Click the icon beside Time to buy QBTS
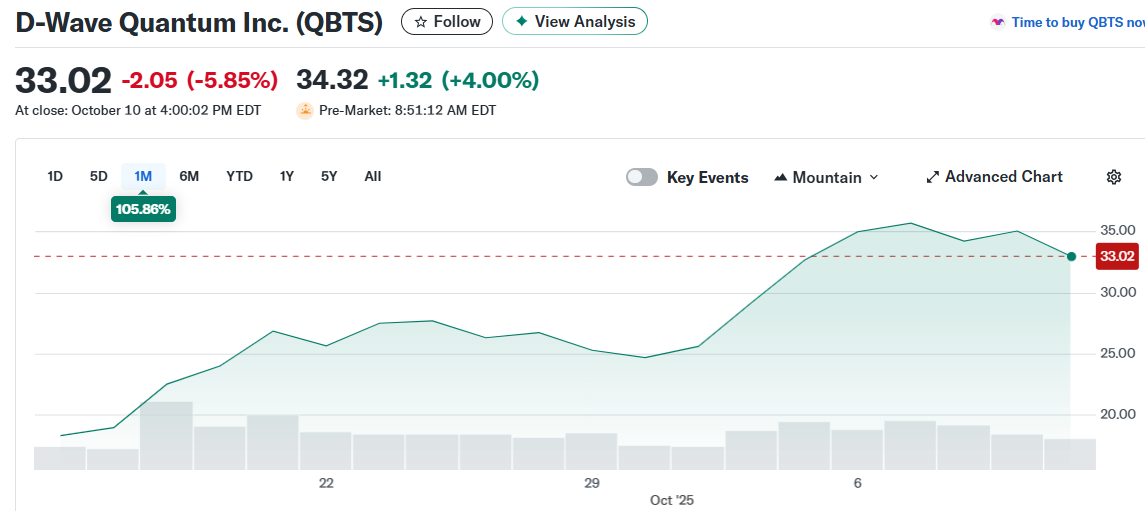The height and width of the screenshot is (511, 1145). click(x=997, y=22)
